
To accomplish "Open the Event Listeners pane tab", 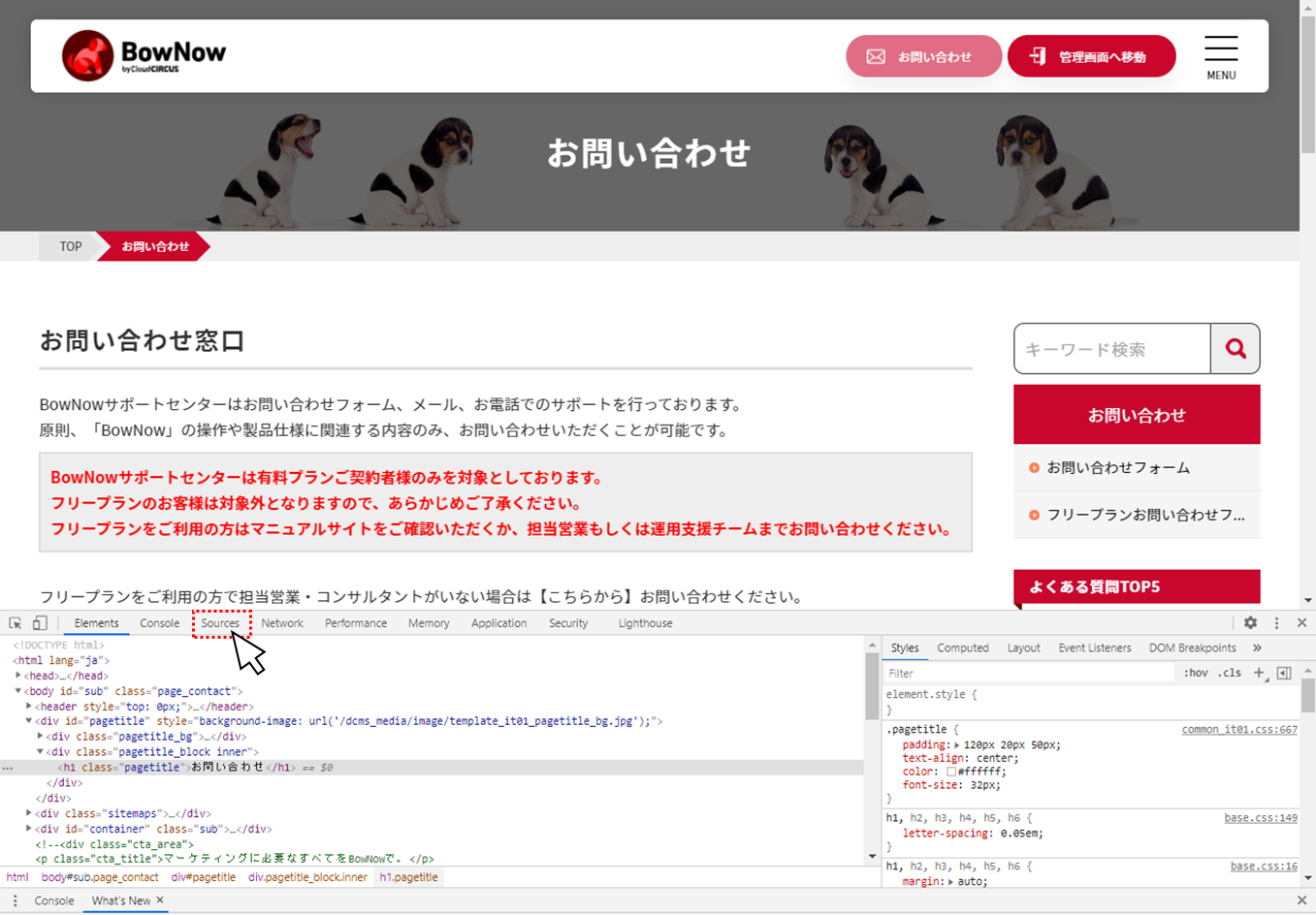I will tap(1094, 647).
